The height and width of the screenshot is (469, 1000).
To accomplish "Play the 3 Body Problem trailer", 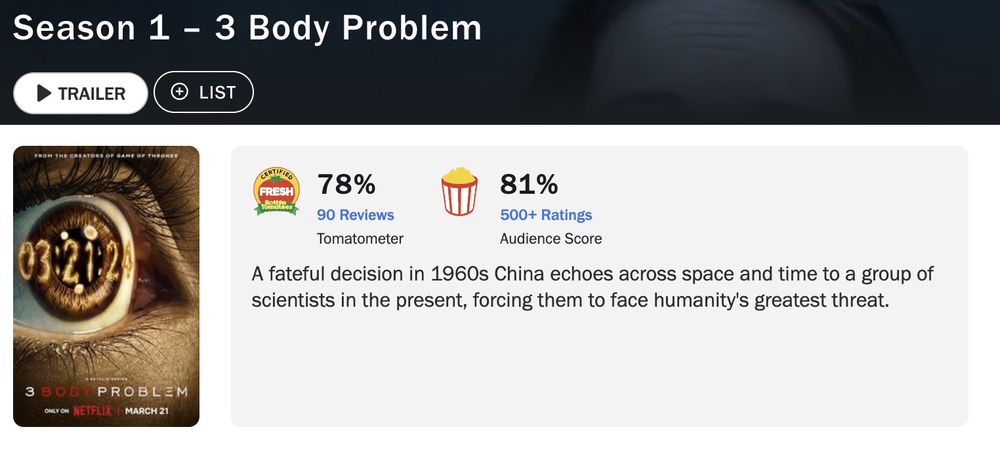I will point(80,93).
